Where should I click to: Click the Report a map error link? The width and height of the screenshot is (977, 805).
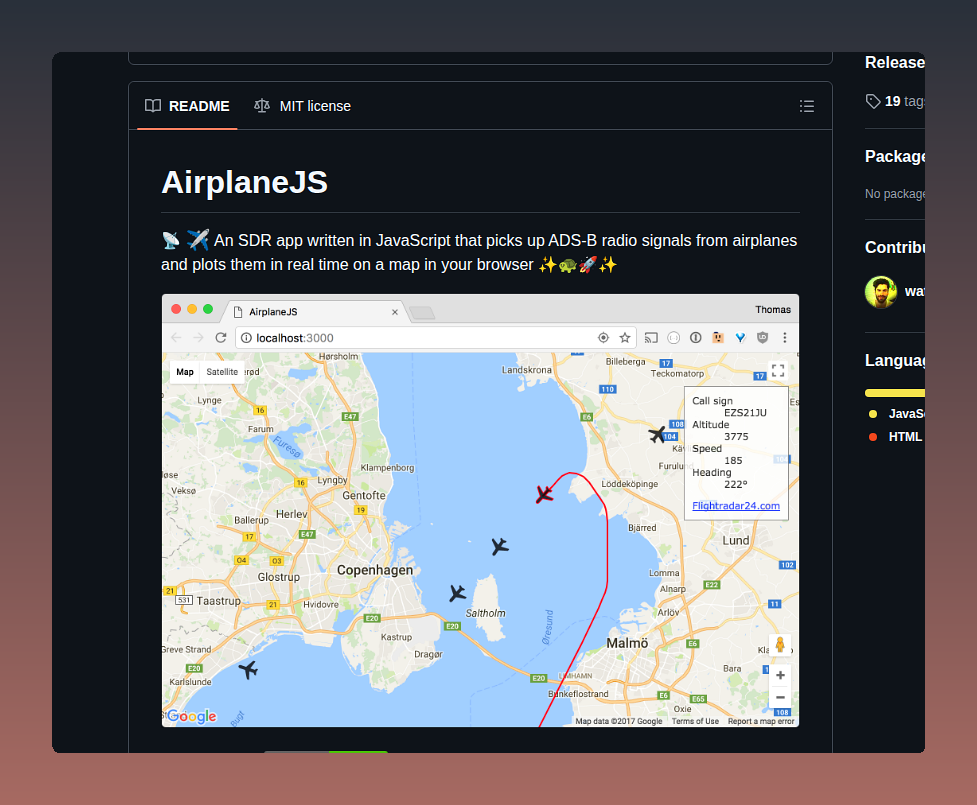[x=761, y=721]
